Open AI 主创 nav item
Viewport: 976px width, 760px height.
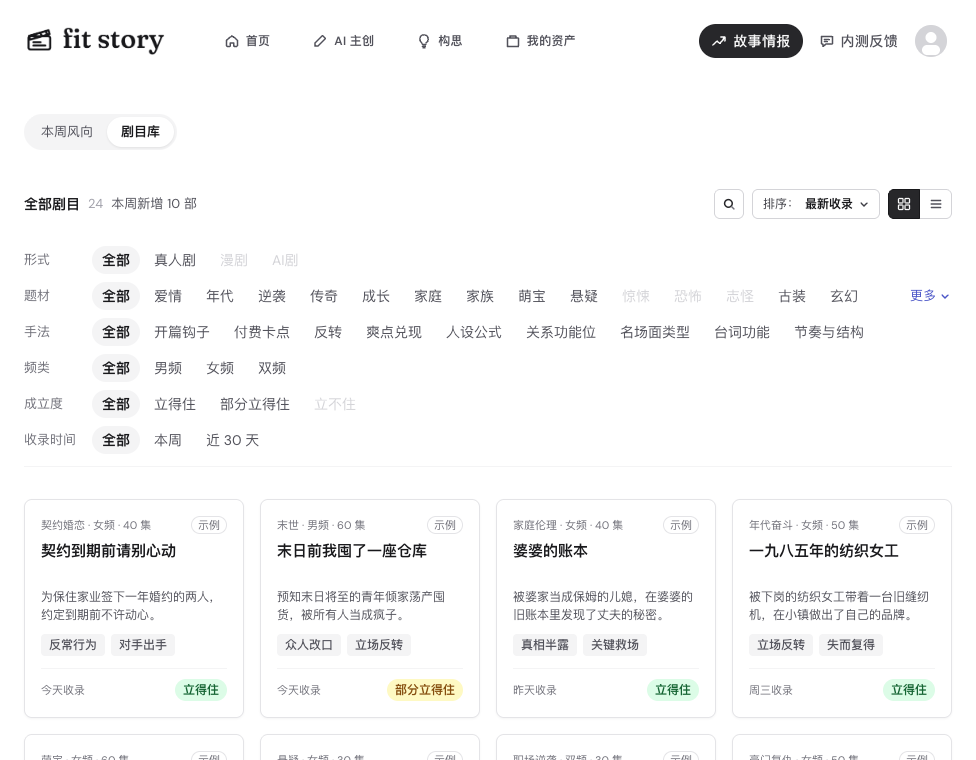[344, 41]
